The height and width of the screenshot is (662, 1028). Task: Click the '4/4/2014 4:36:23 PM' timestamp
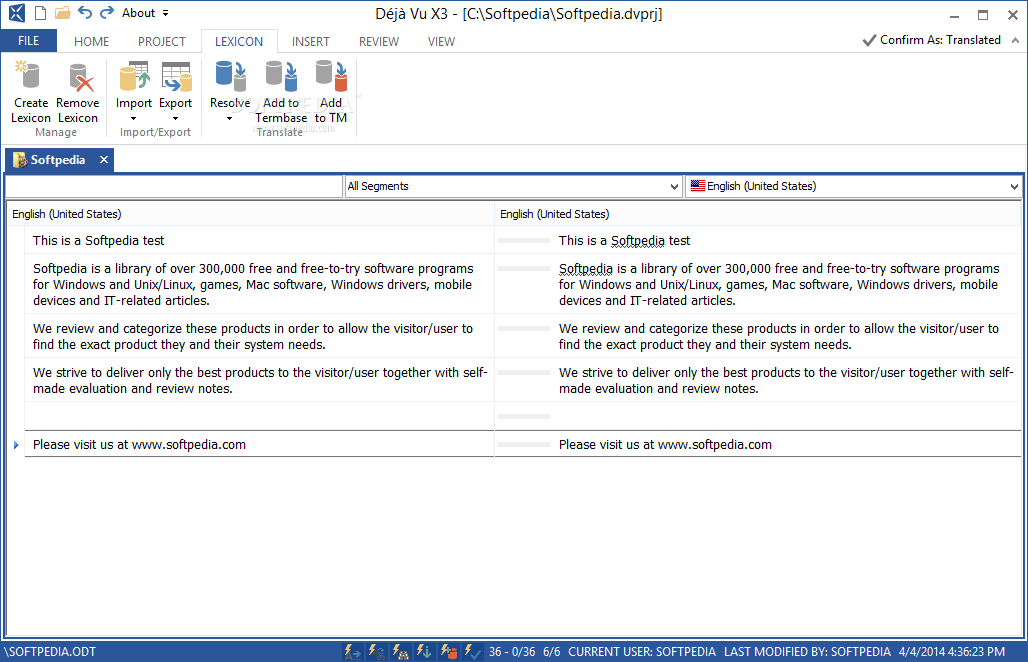(951, 652)
